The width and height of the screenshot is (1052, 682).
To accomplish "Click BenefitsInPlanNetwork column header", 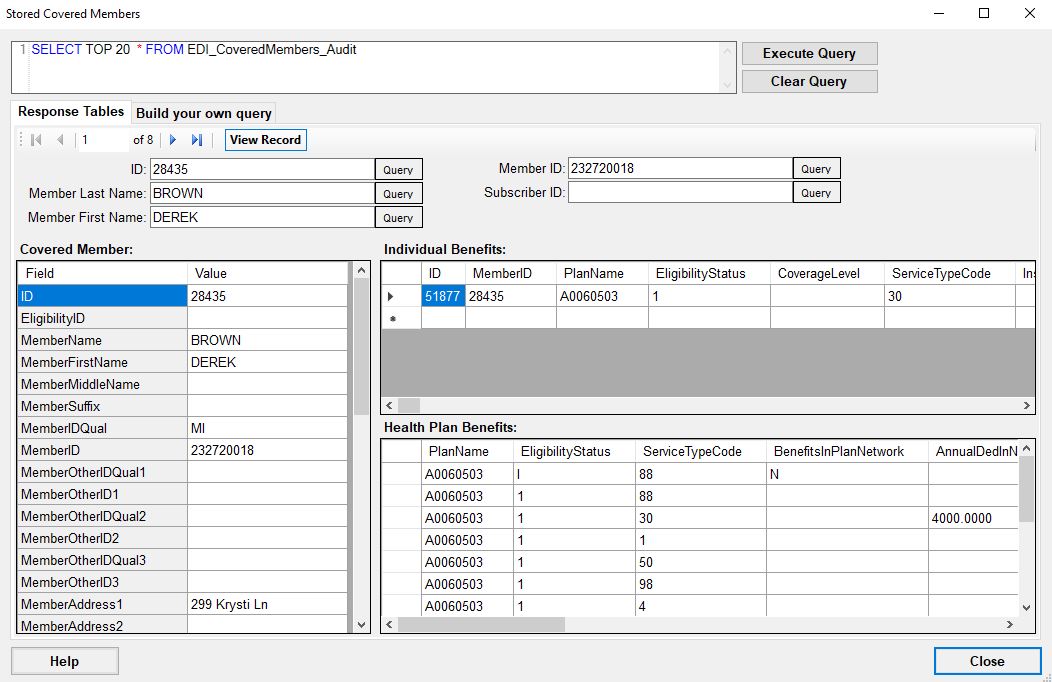I will pyautogui.click(x=847, y=451).
